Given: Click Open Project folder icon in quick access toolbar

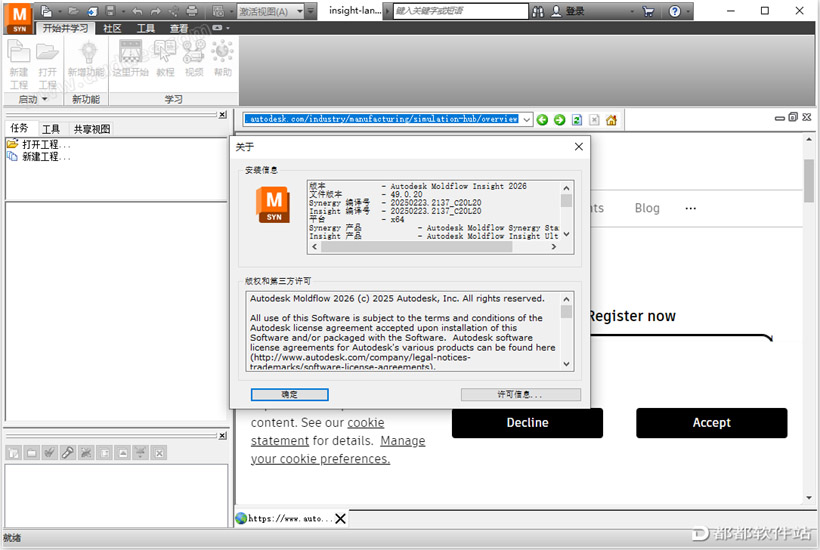Looking at the screenshot, I should (x=73, y=11).
